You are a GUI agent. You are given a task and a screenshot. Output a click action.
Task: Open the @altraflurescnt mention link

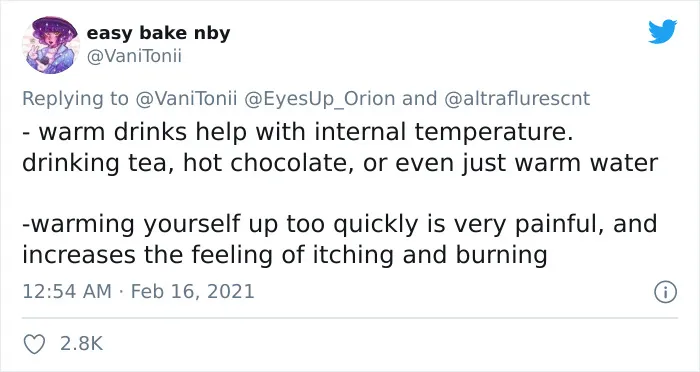pyautogui.click(x=517, y=99)
